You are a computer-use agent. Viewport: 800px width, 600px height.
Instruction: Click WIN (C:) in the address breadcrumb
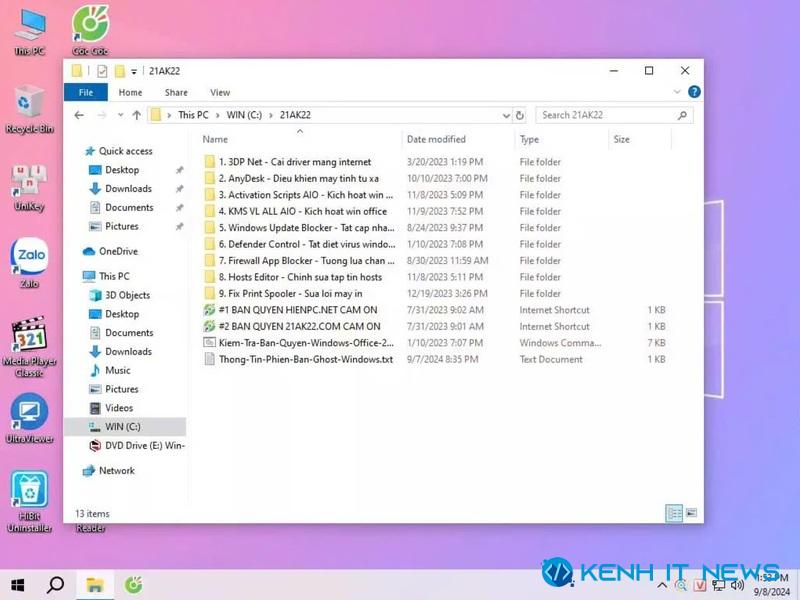coord(244,115)
